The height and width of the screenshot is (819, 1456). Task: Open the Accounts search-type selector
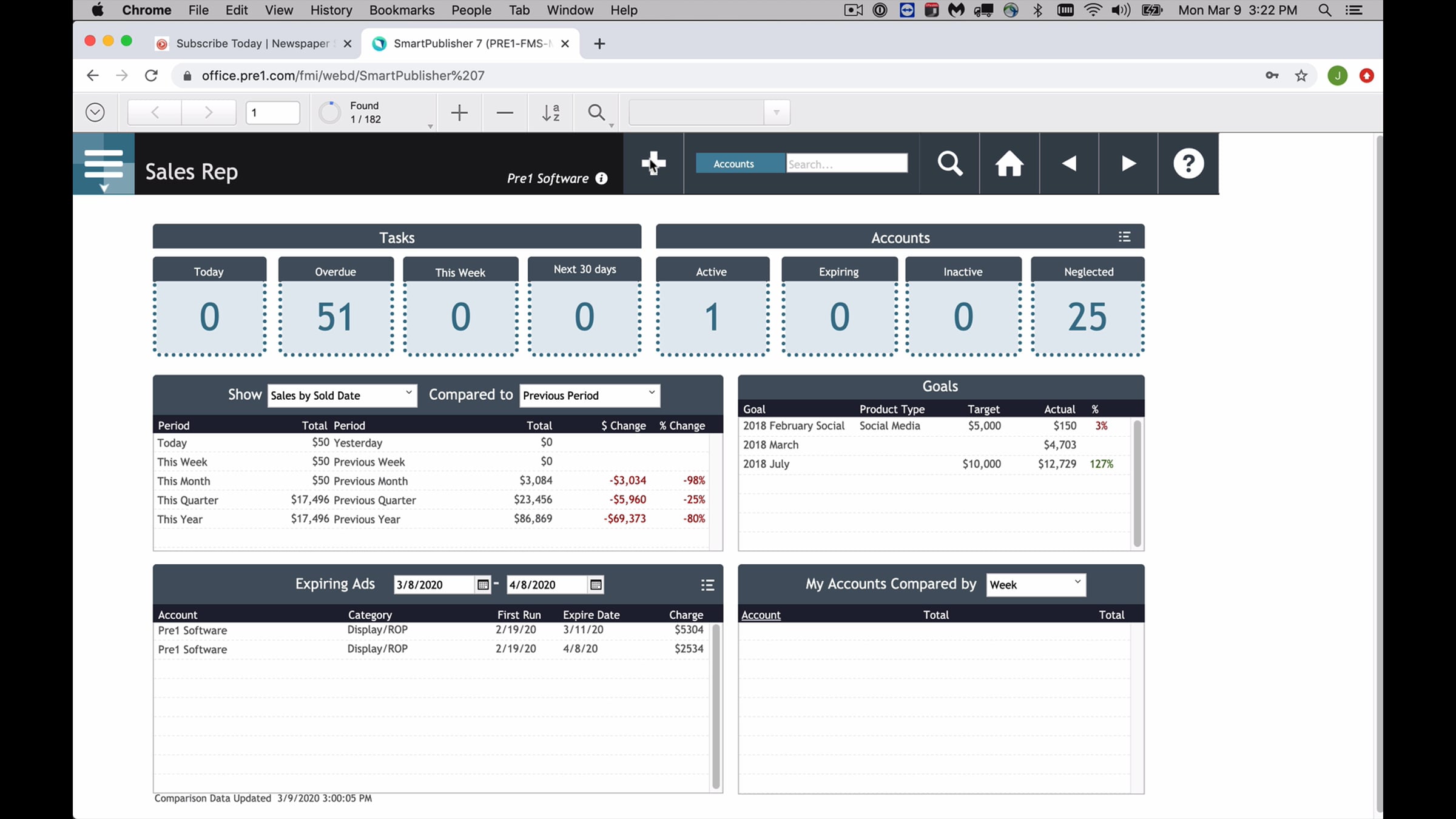pos(740,164)
